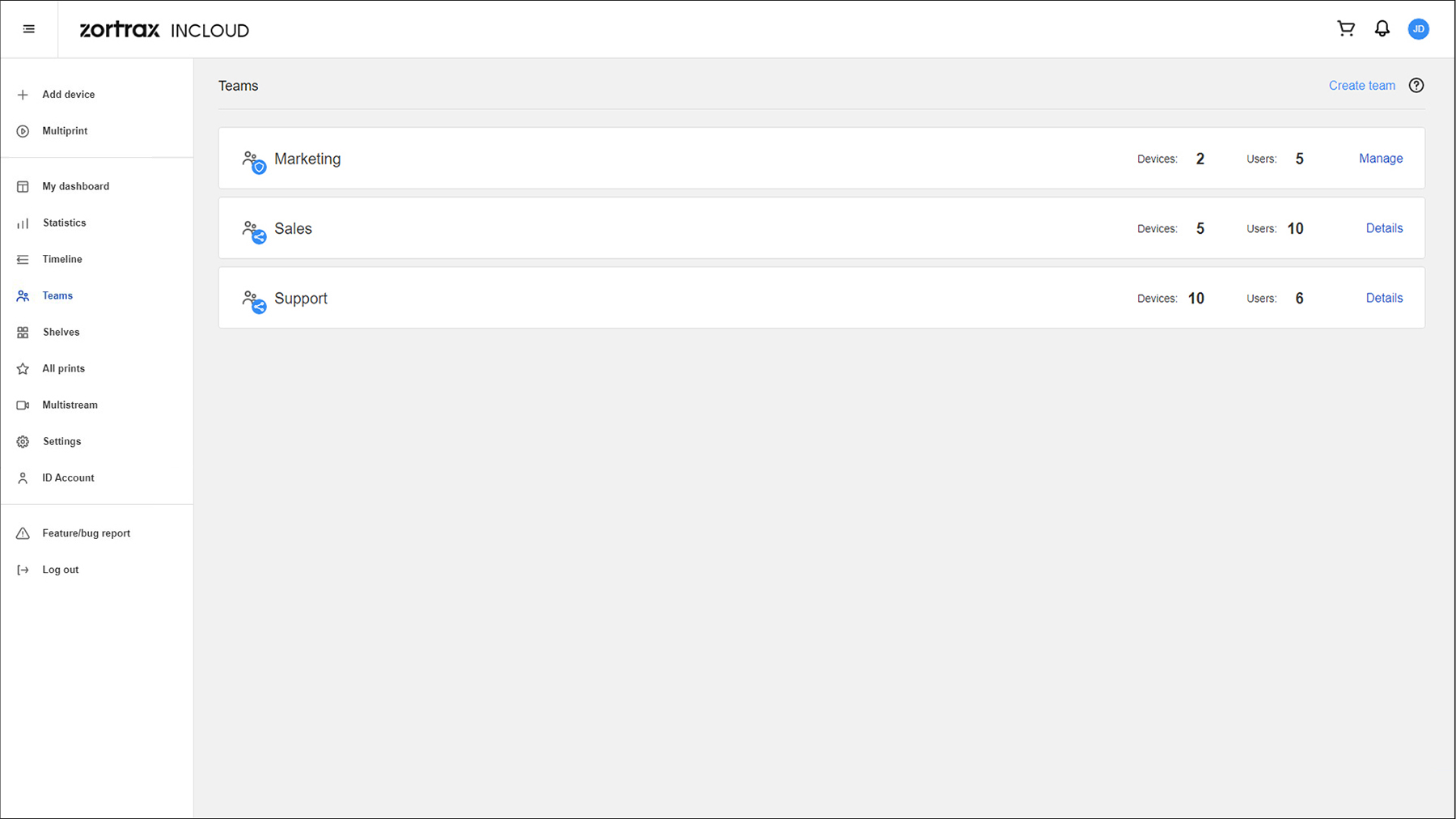Open the shopping cart
Screen dimensions: 1456x819
1346,29
